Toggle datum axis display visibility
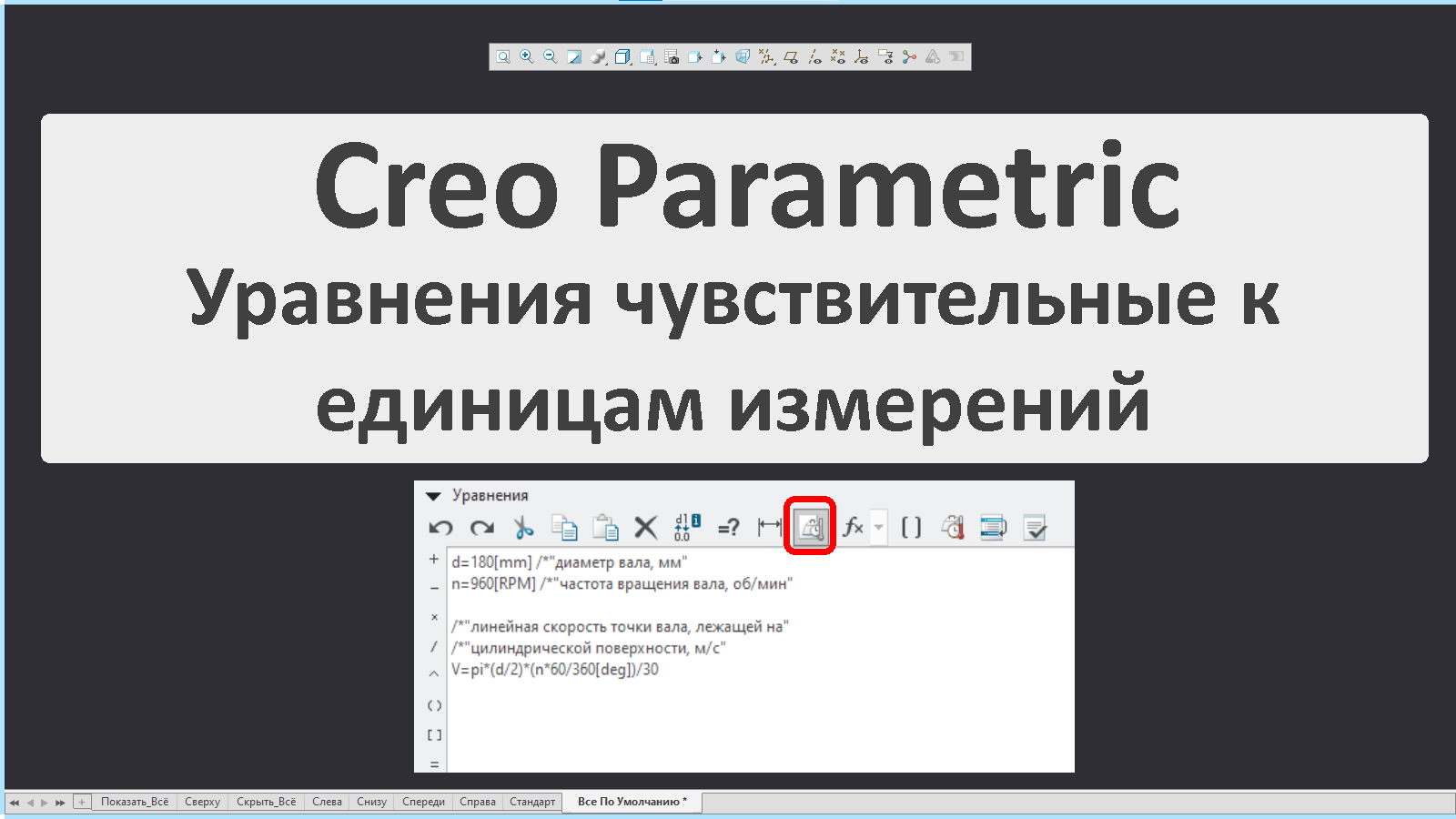 [816, 56]
